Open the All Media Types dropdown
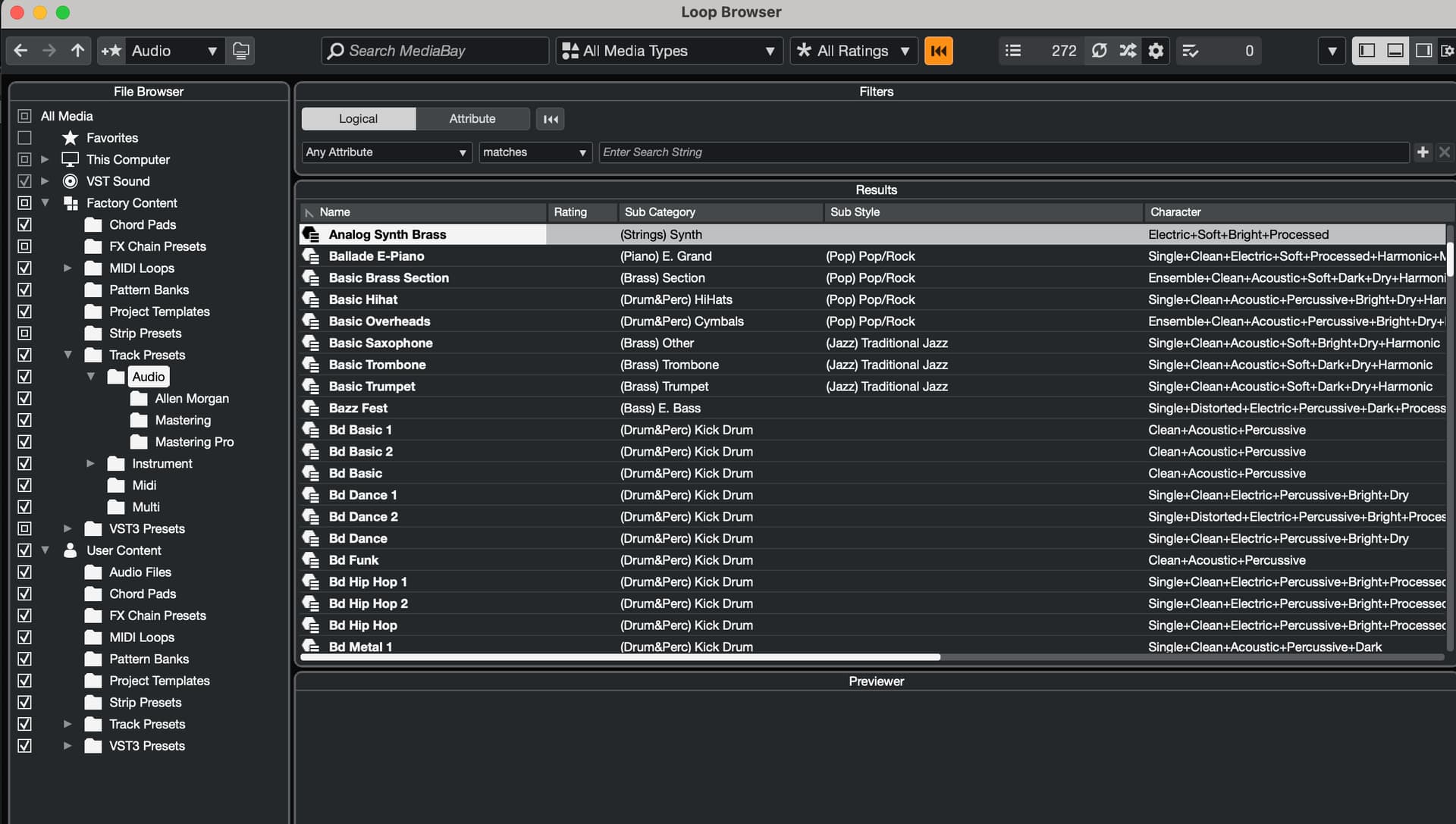Screen dimensions: 1456x824 pyautogui.click(x=669, y=51)
